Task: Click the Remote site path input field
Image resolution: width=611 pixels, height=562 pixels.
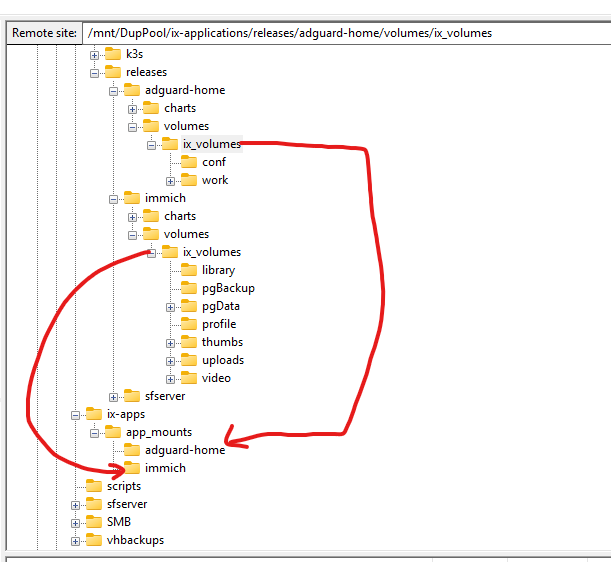Action: (346, 33)
